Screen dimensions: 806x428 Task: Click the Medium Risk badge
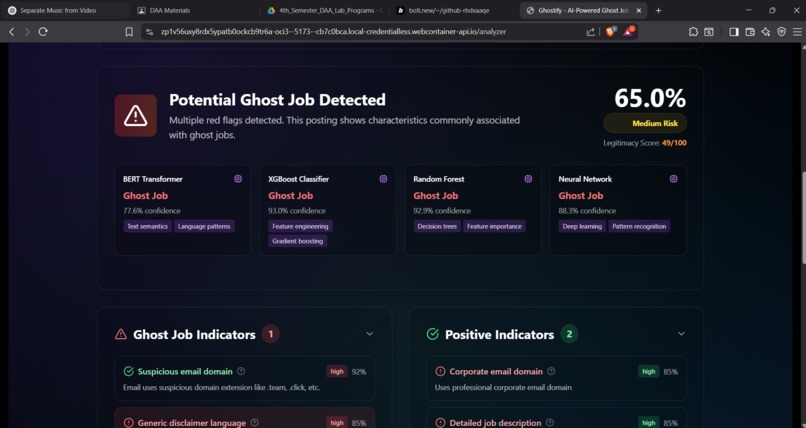pyautogui.click(x=645, y=123)
